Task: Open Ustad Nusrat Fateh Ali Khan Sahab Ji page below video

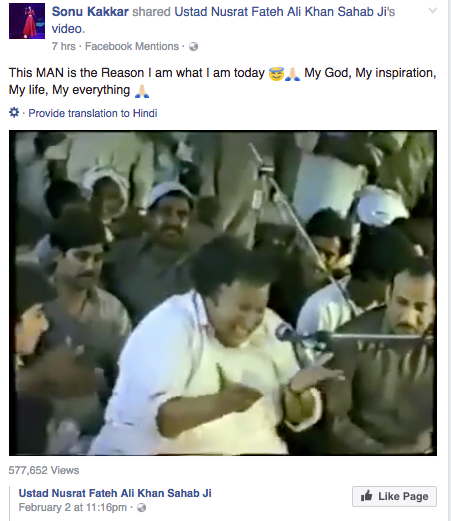Action: tap(115, 493)
